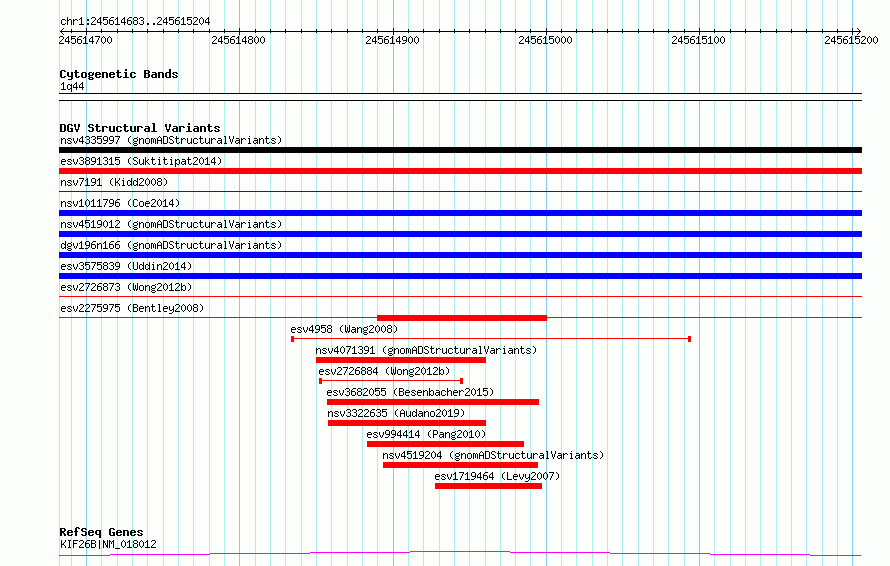Image resolution: width=890 pixels, height=566 pixels.
Task: Open esv4958 (Wang2008) variant label
Action: (344, 329)
